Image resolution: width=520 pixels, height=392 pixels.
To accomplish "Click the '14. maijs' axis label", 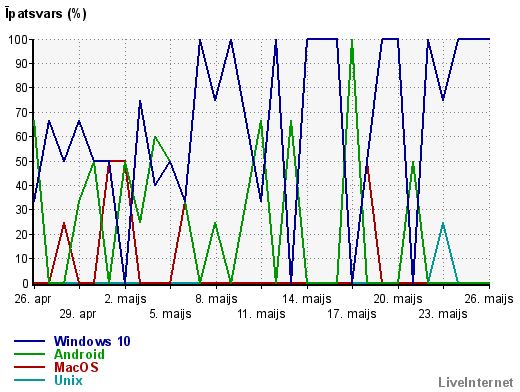I will pyautogui.click(x=307, y=299).
